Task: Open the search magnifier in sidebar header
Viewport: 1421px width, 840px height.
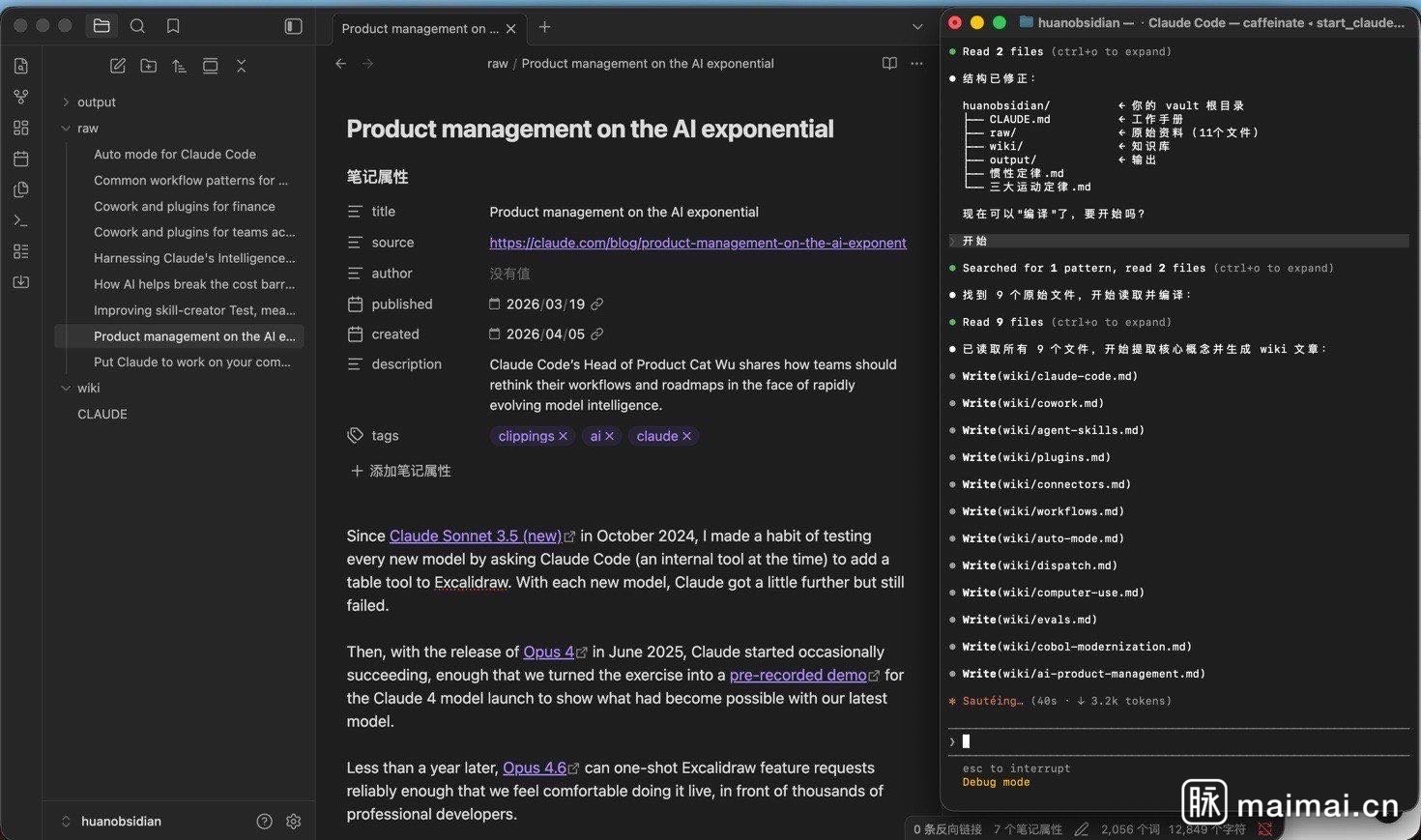Action: point(137,26)
